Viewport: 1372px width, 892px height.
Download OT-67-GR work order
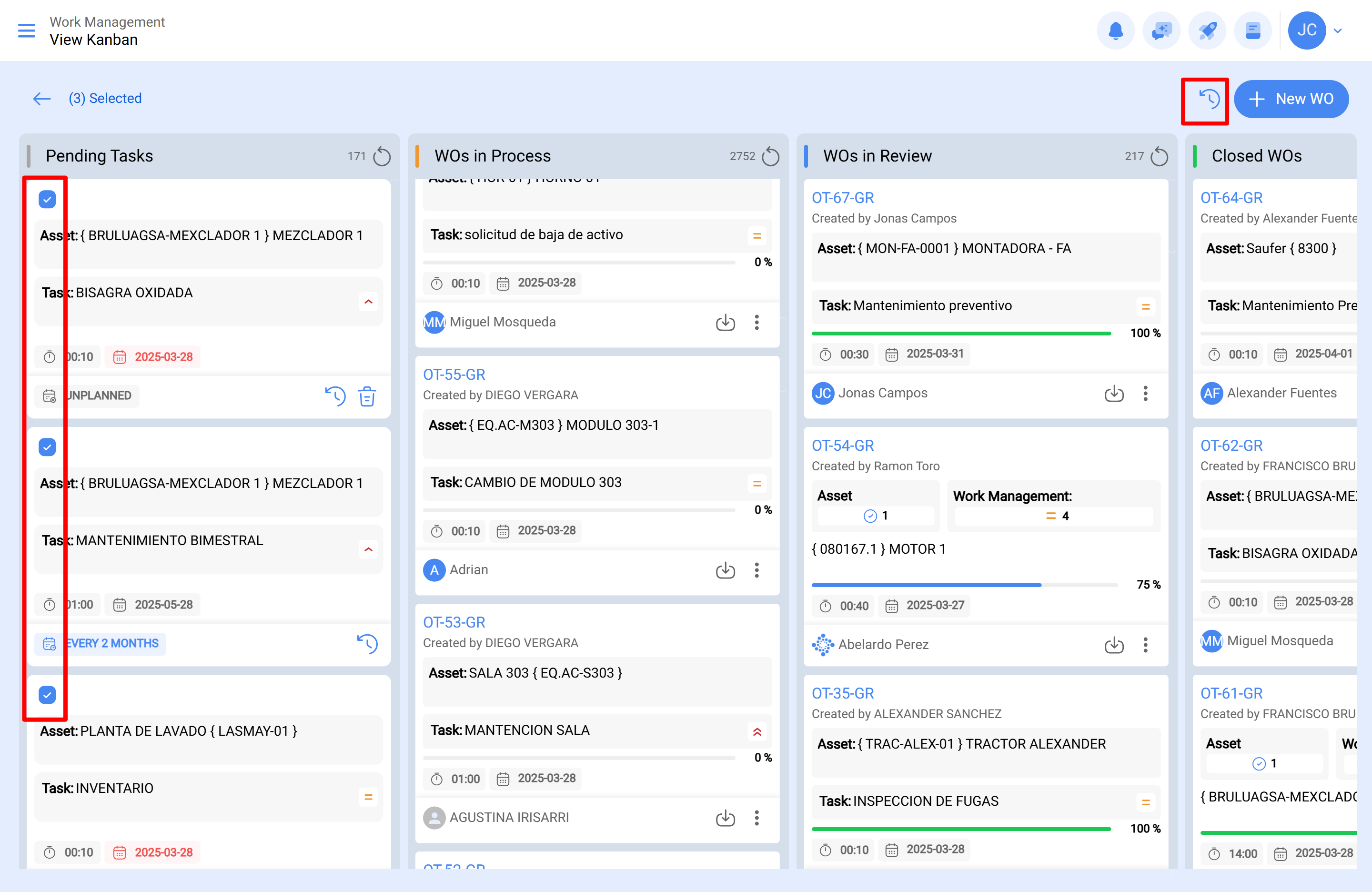coord(1114,394)
